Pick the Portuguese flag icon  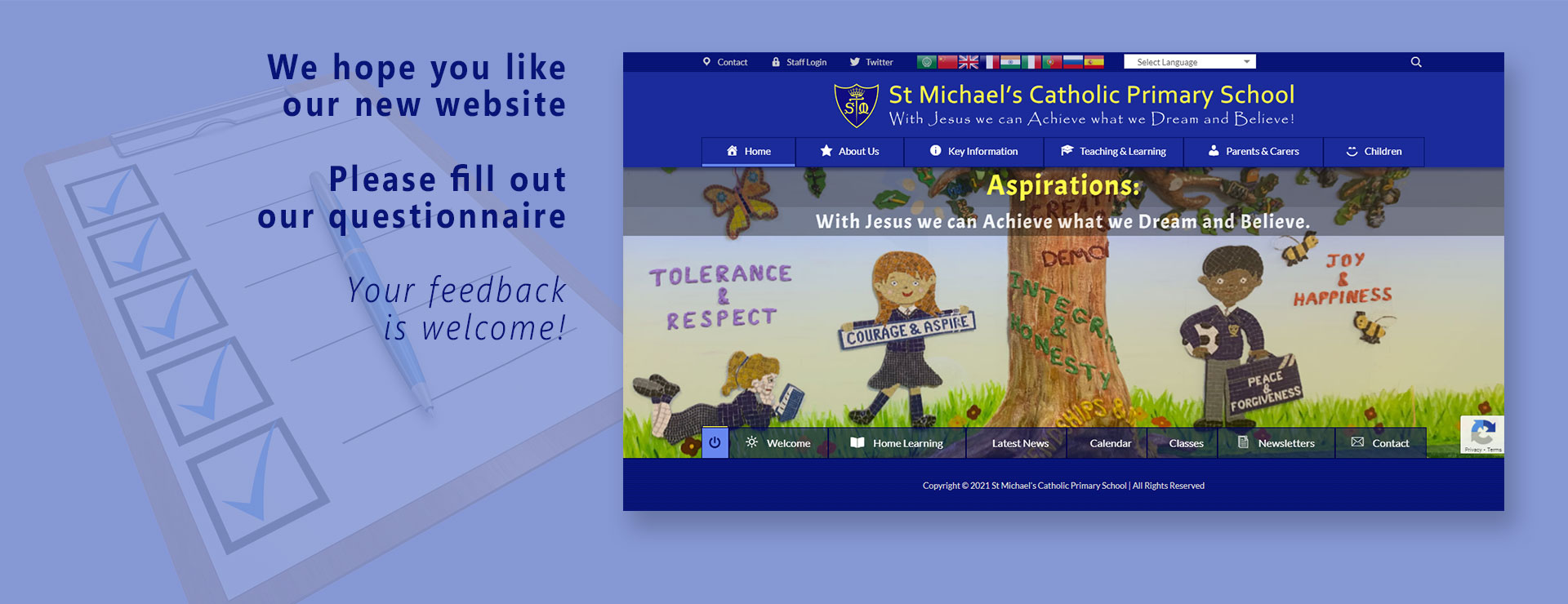(x=1053, y=62)
